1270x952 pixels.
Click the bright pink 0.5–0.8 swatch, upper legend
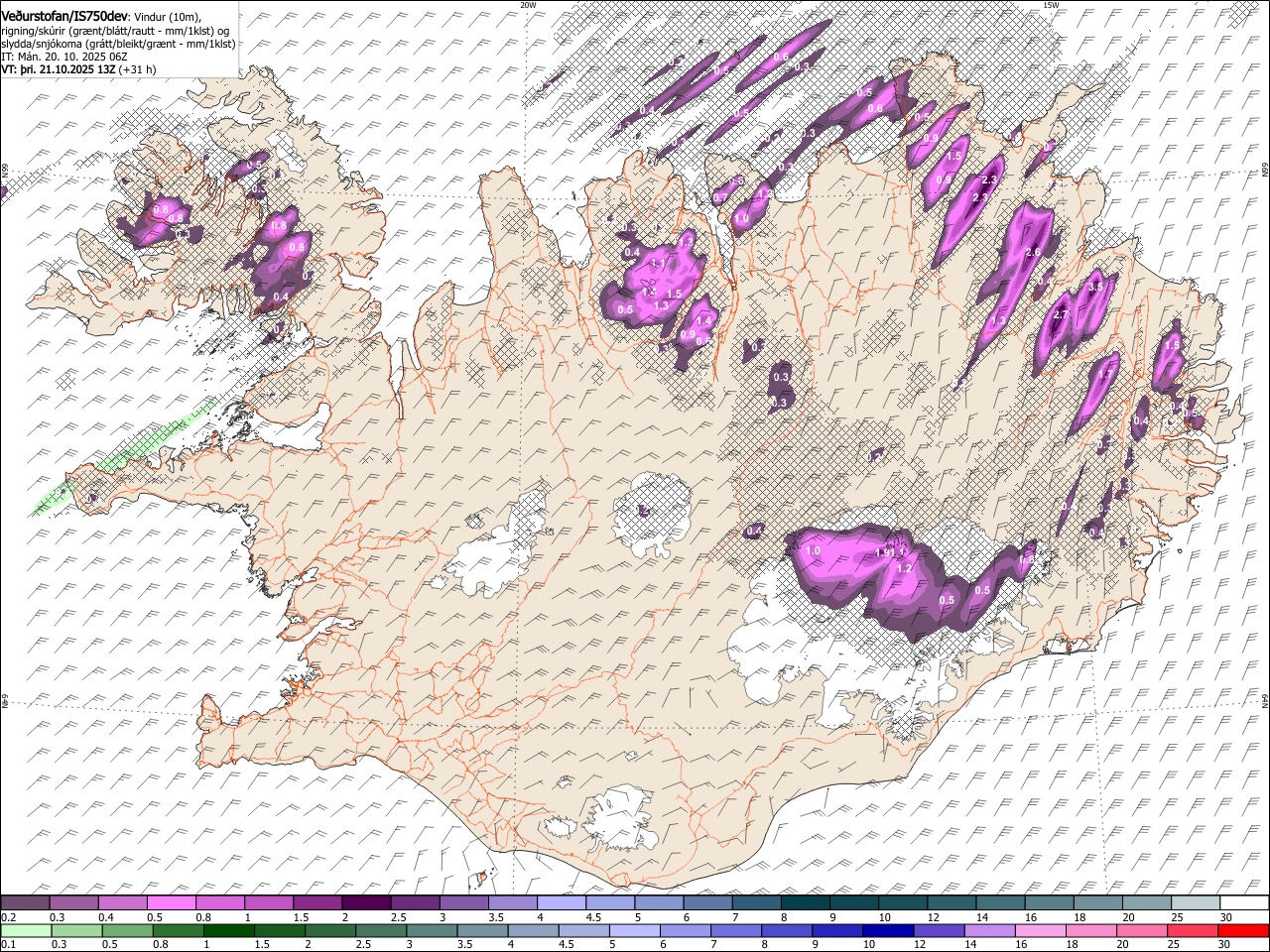tap(172, 903)
